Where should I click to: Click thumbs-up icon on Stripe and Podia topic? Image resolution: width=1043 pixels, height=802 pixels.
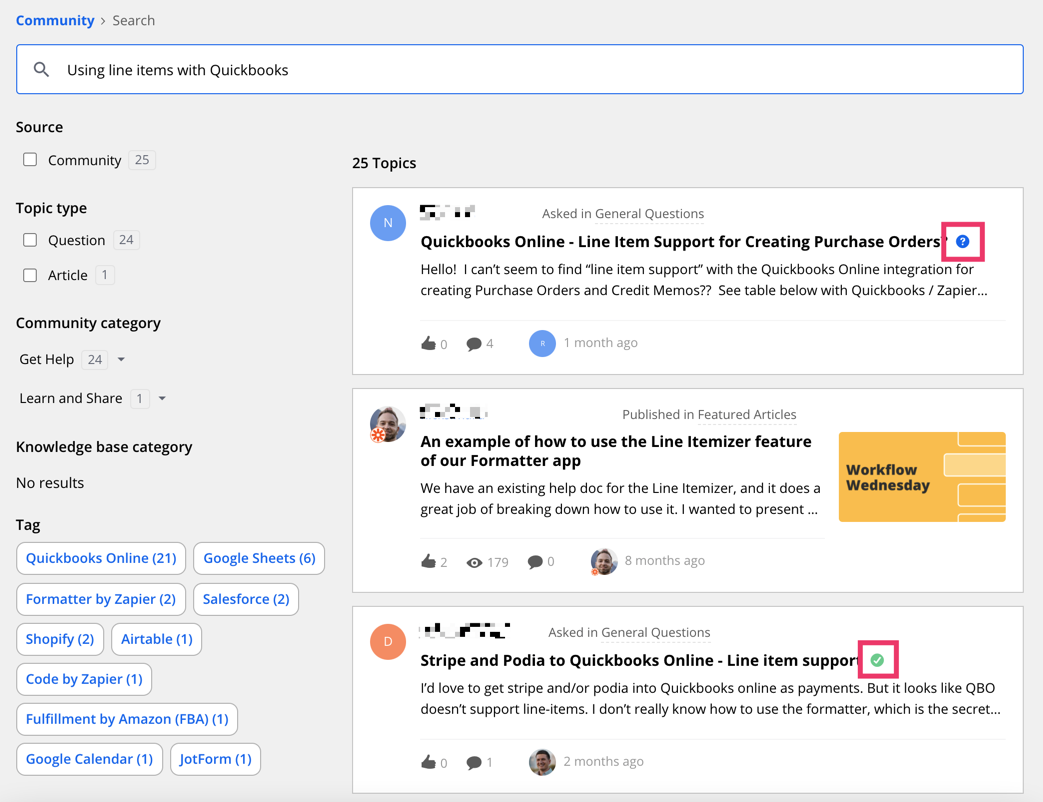tap(428, 762)
